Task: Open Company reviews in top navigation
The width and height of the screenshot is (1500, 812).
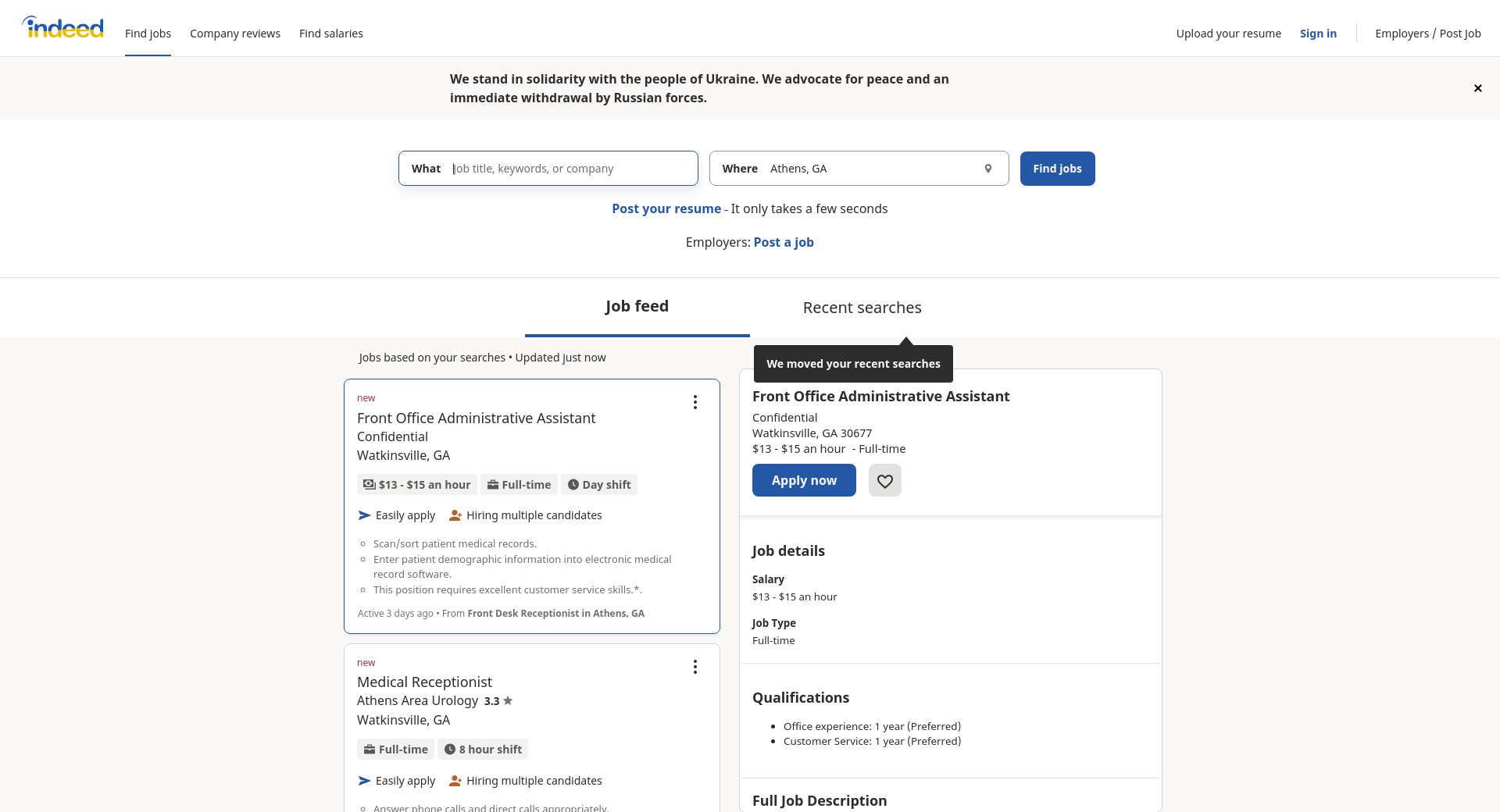Action: pos(235,34)
